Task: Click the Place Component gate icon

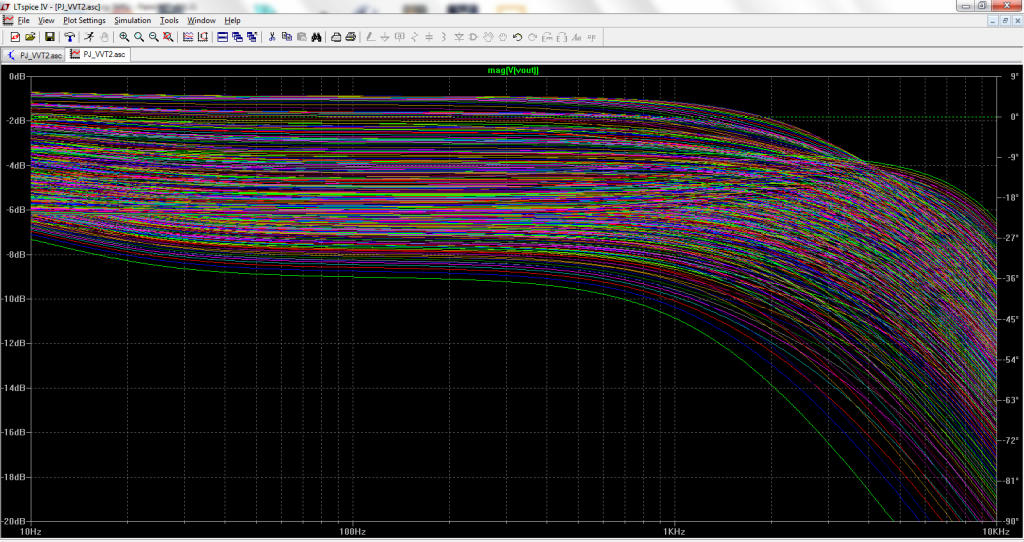Action: [x=473, y=37]
